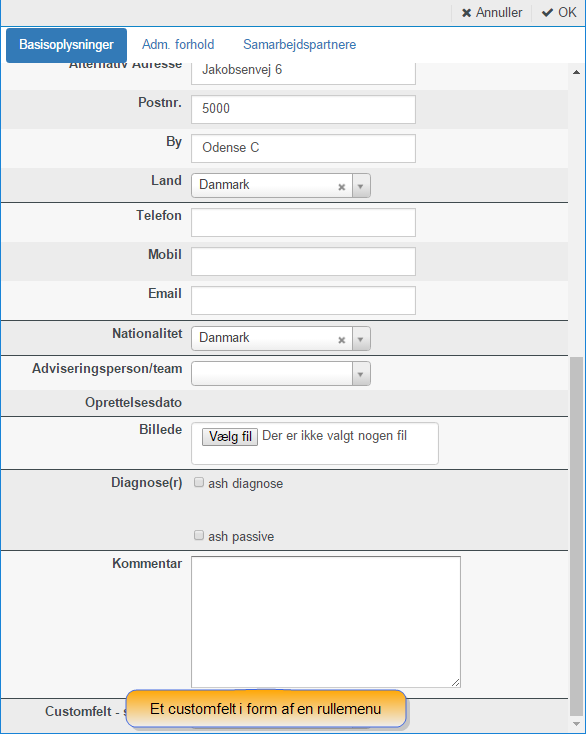Click the Annuller cross icon
This screenshot has height=734, width=586.
466,13
